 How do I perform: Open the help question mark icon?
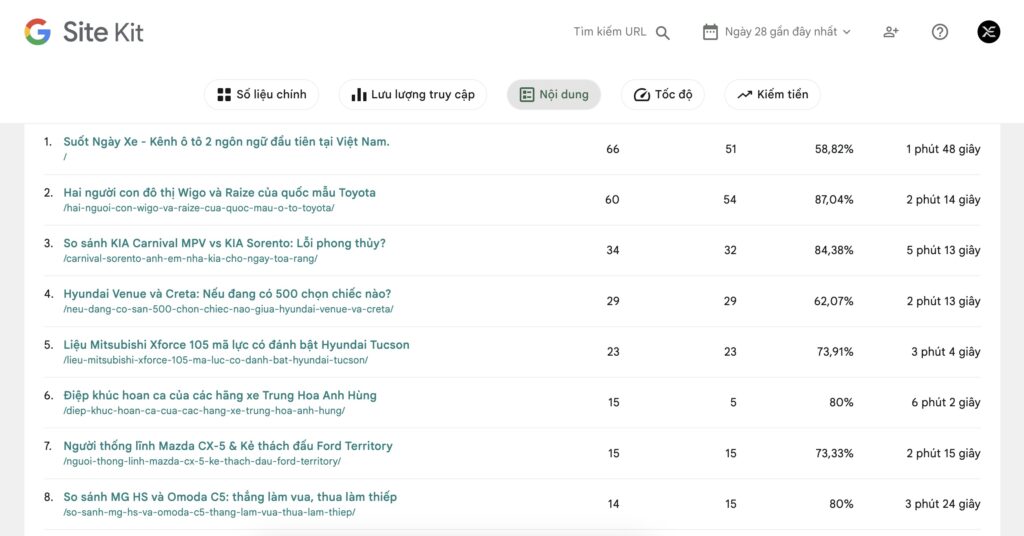click(x=940, y=32)
